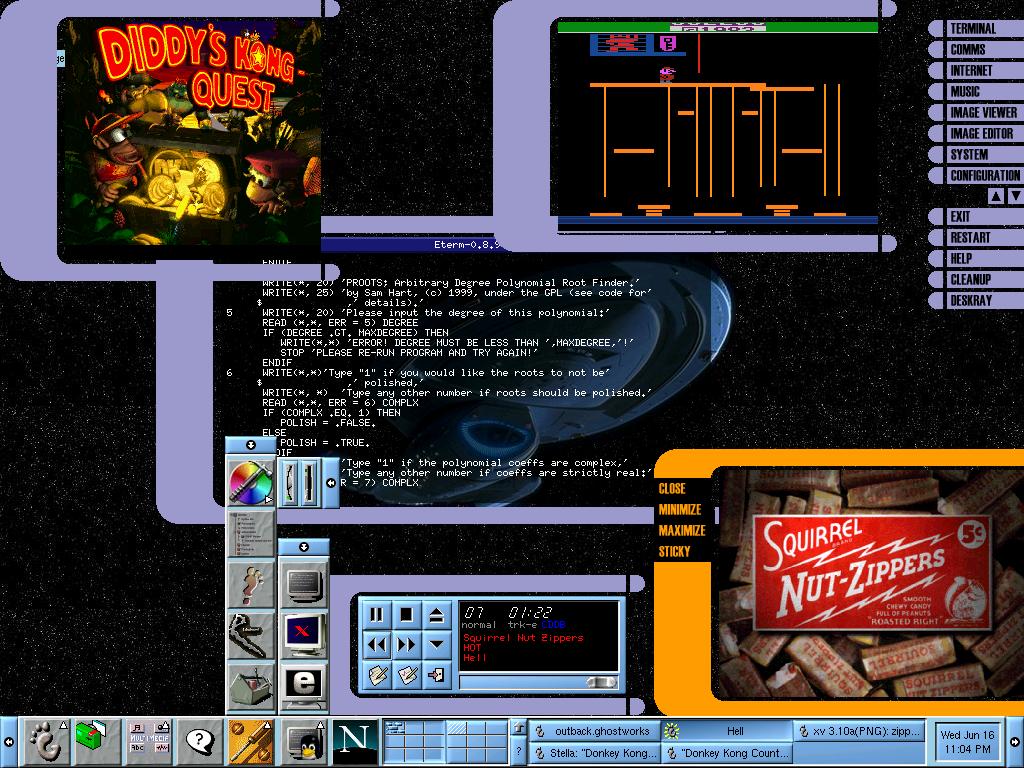
Task: Click the pager question mark button
Action: (x=519, y=751)
